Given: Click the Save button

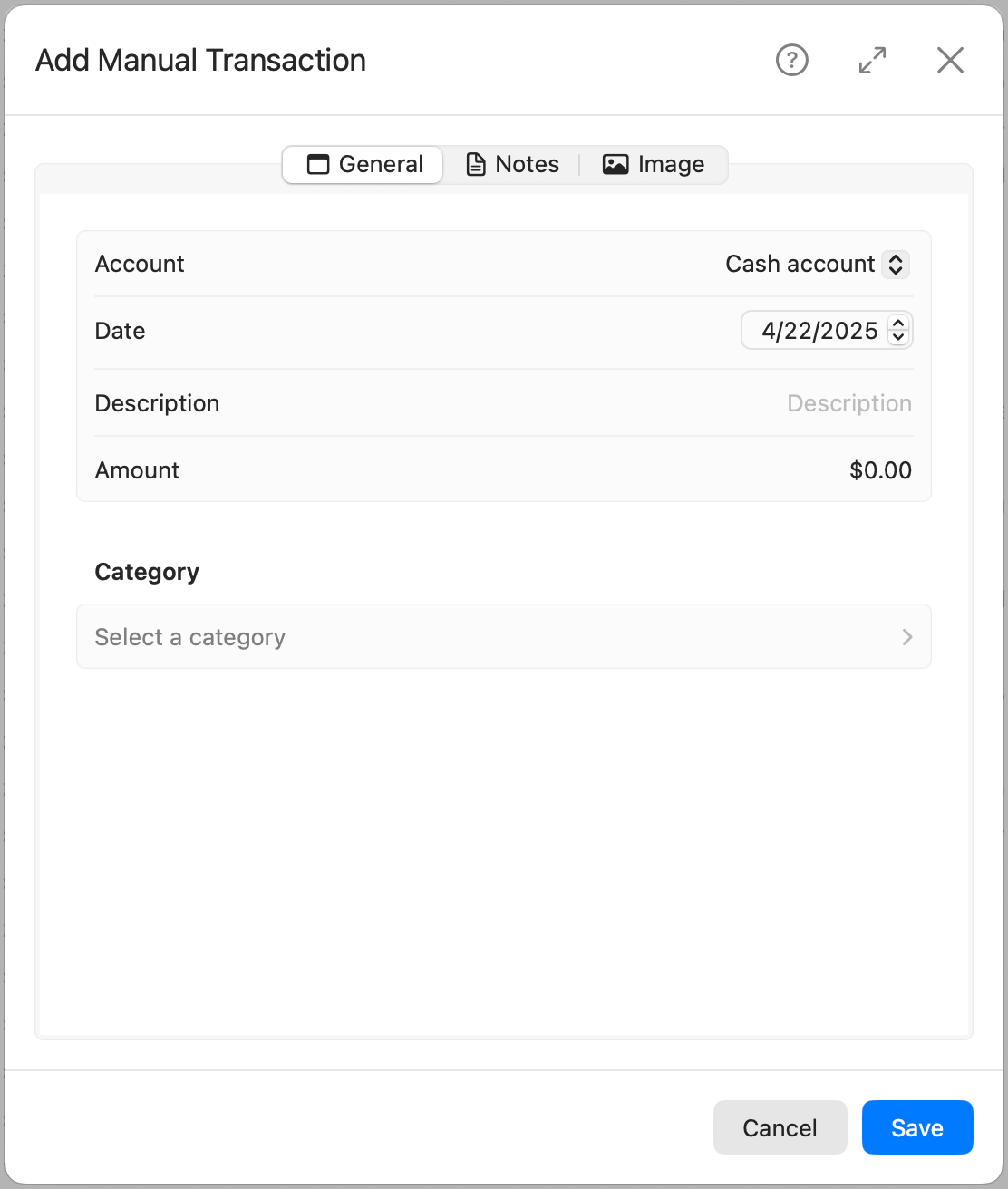Looking at the screenshot, I should (917, 1127).
